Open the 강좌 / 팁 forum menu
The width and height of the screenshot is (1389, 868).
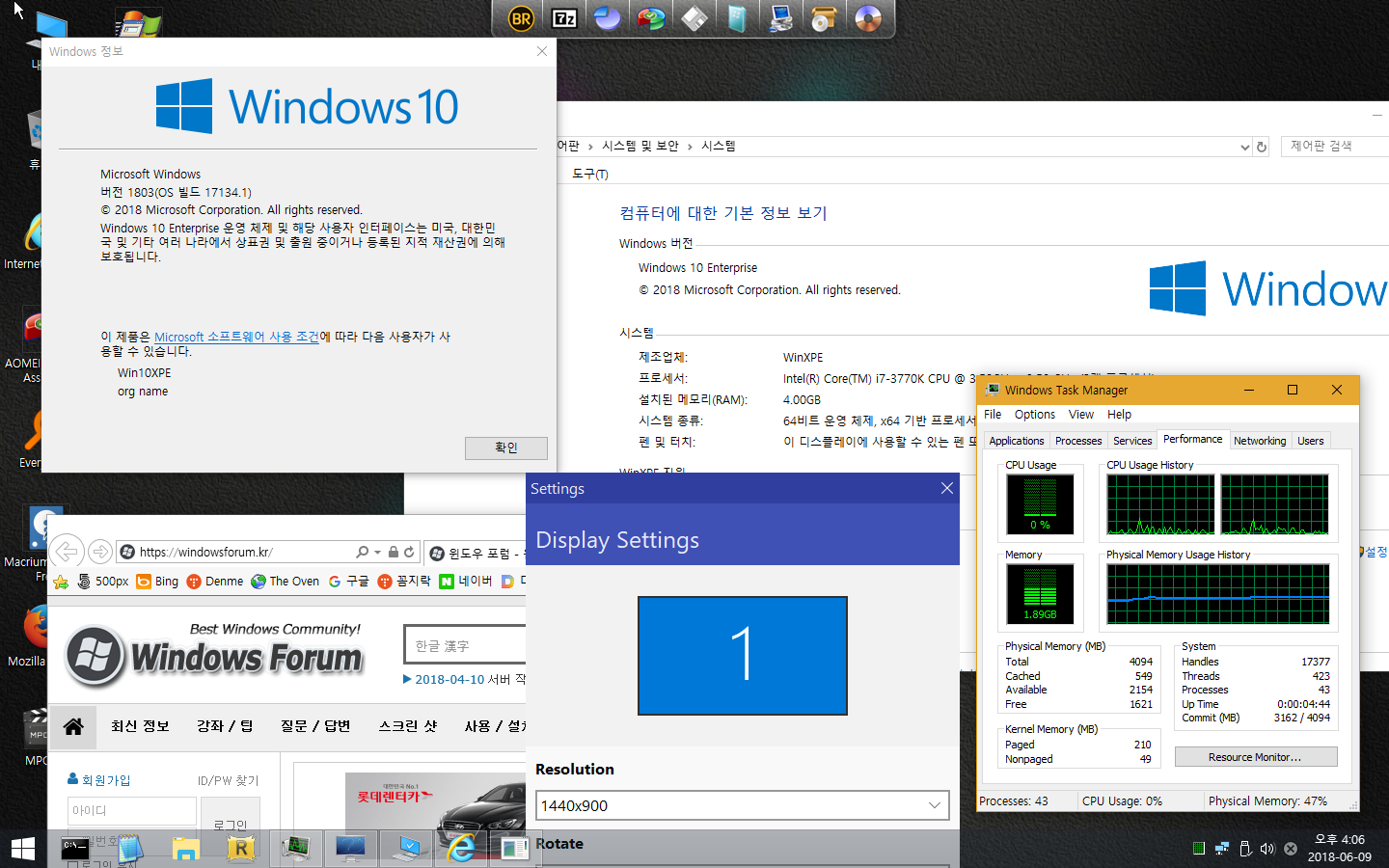click(225, 726)
